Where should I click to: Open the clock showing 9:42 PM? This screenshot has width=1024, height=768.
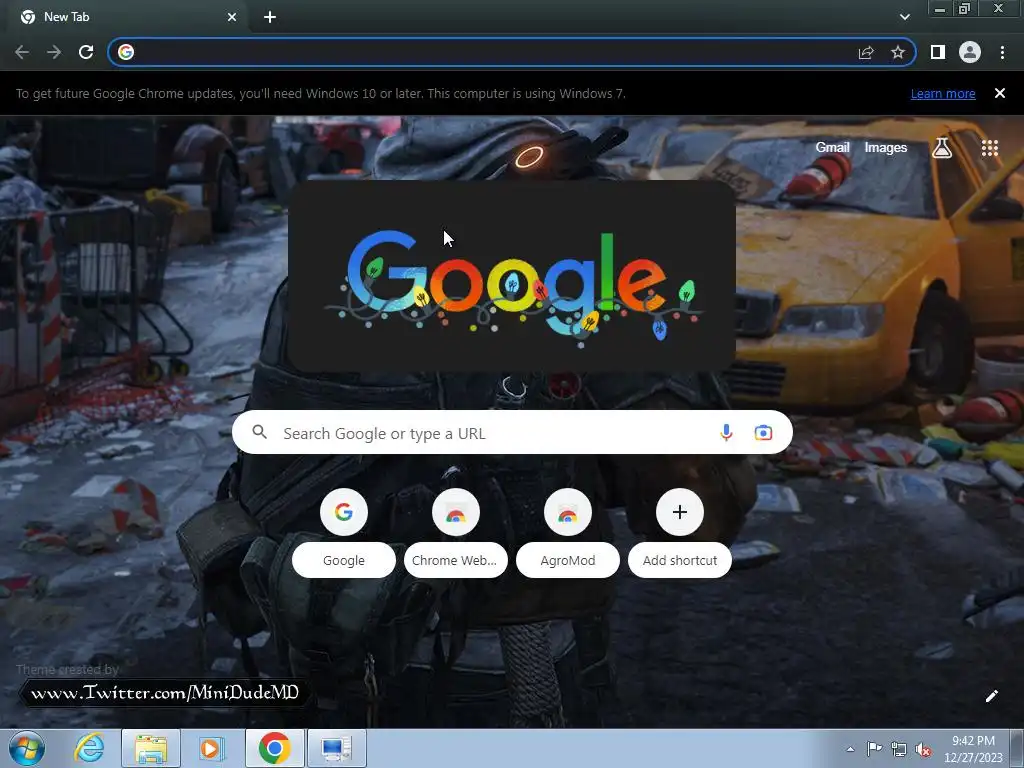[x=973, y=749]
